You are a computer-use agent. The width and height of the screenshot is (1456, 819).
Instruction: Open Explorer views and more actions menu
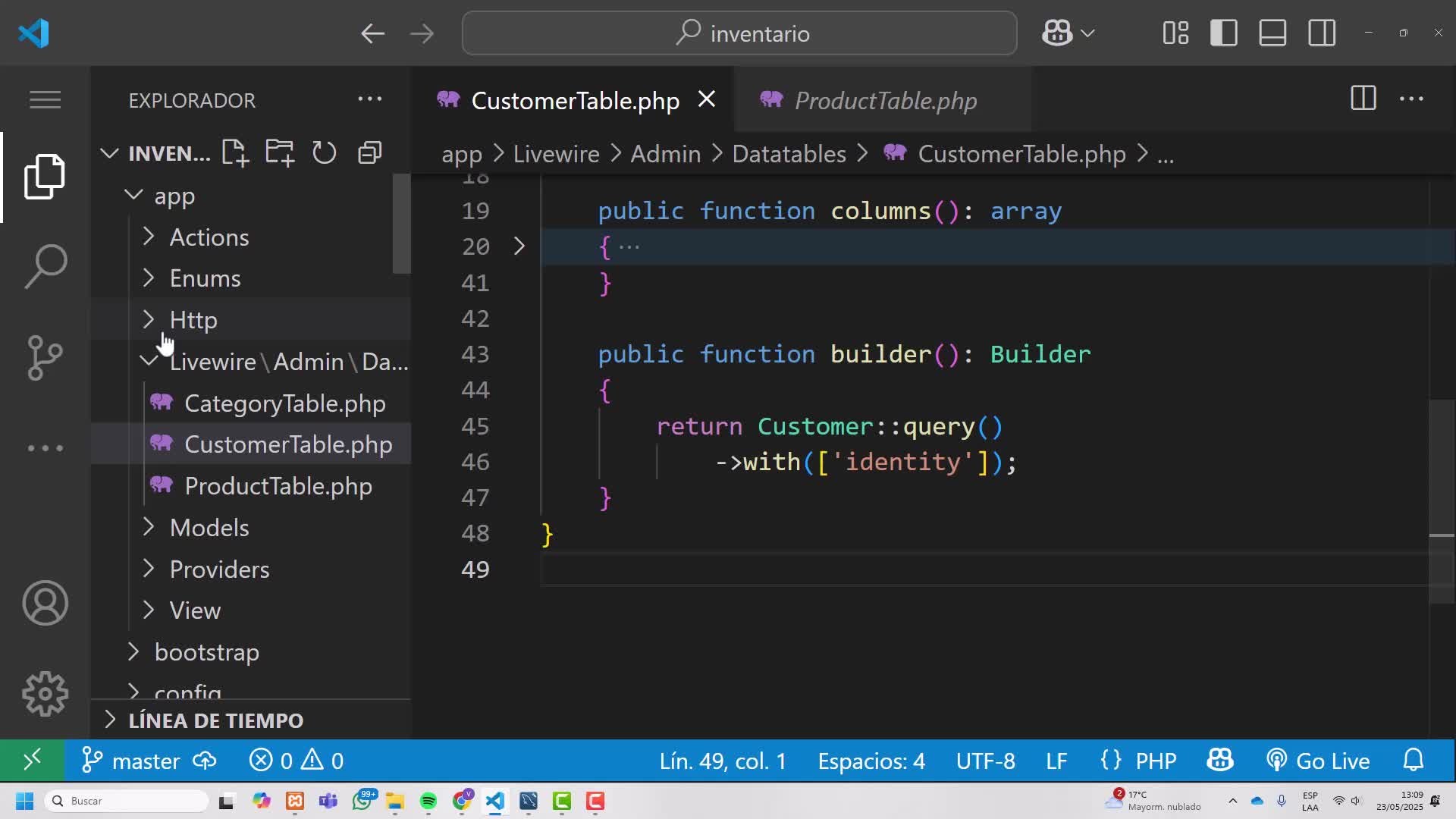(370, 99)
